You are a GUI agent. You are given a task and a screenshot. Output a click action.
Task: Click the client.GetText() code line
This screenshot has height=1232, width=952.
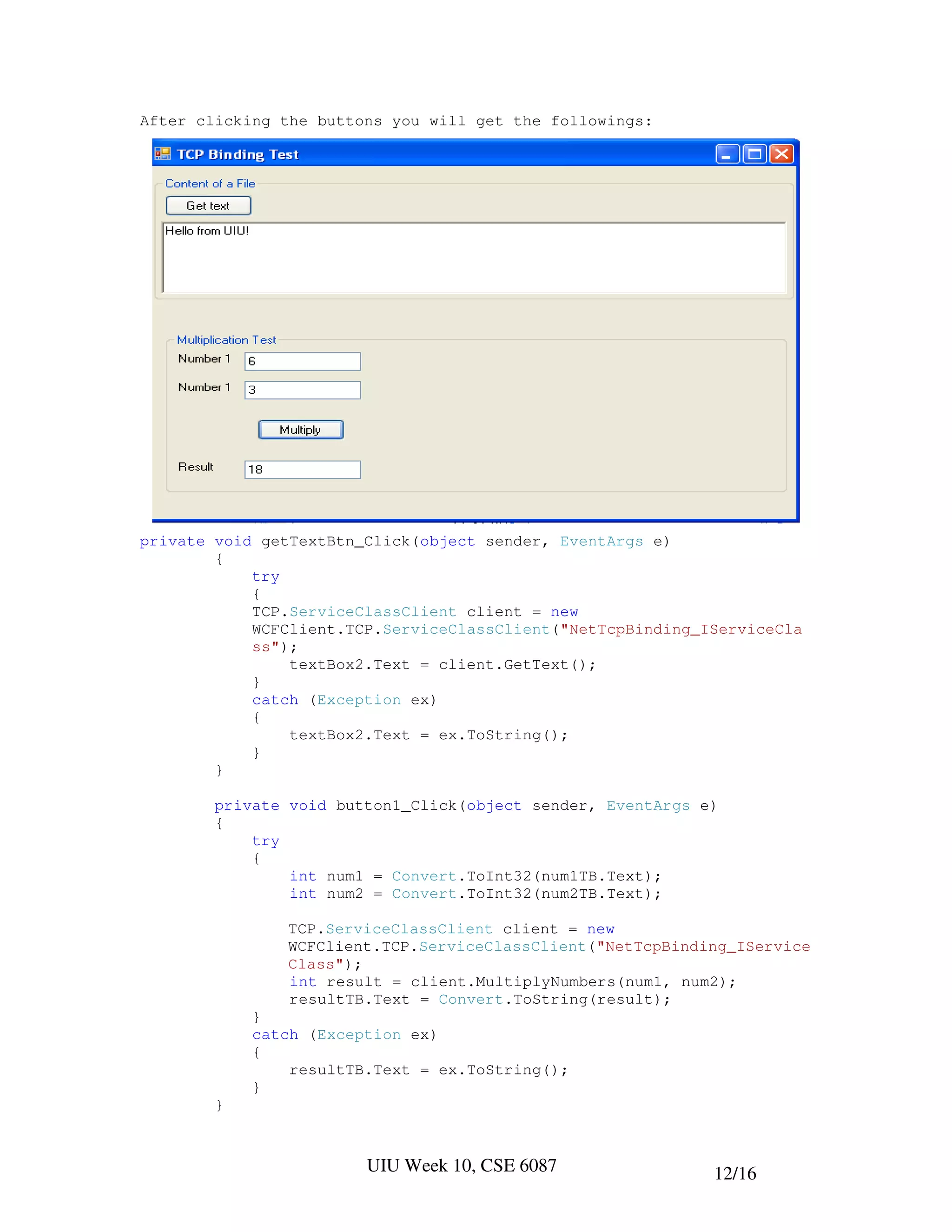click(443, 665)
